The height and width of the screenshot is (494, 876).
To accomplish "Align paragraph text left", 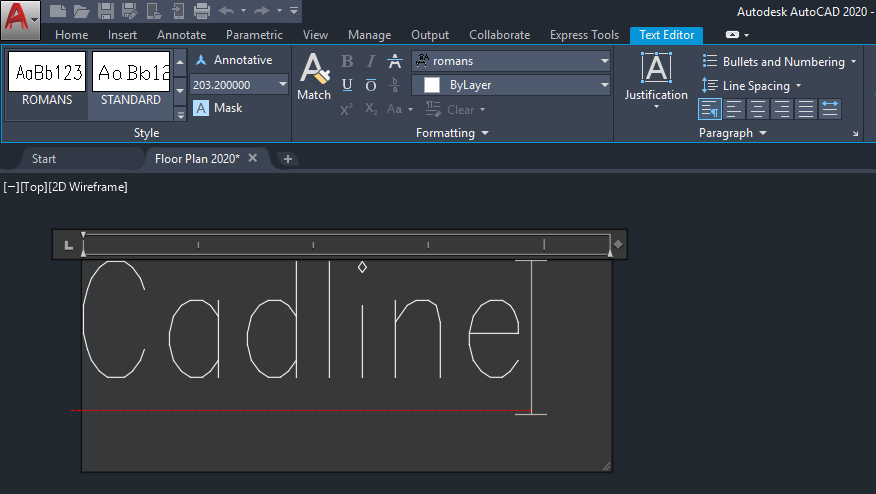I will (x=734, y=110).
